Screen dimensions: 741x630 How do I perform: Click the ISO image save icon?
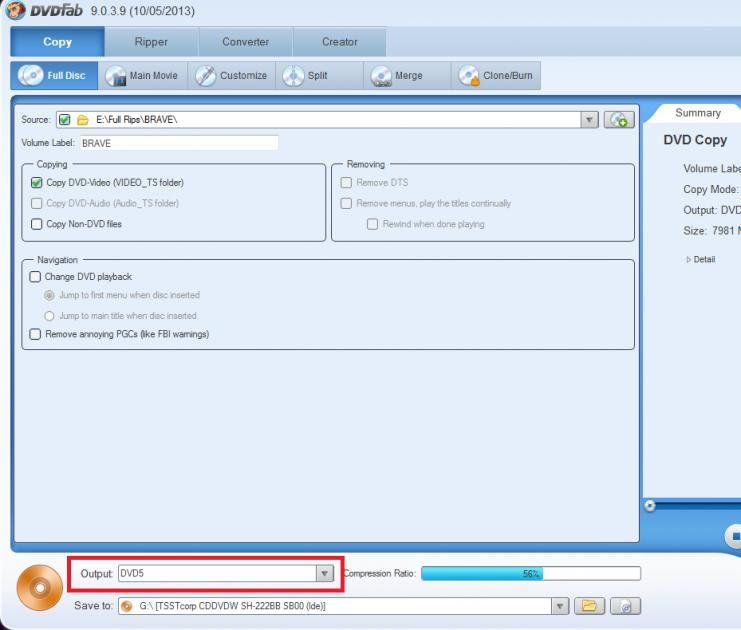625,606
